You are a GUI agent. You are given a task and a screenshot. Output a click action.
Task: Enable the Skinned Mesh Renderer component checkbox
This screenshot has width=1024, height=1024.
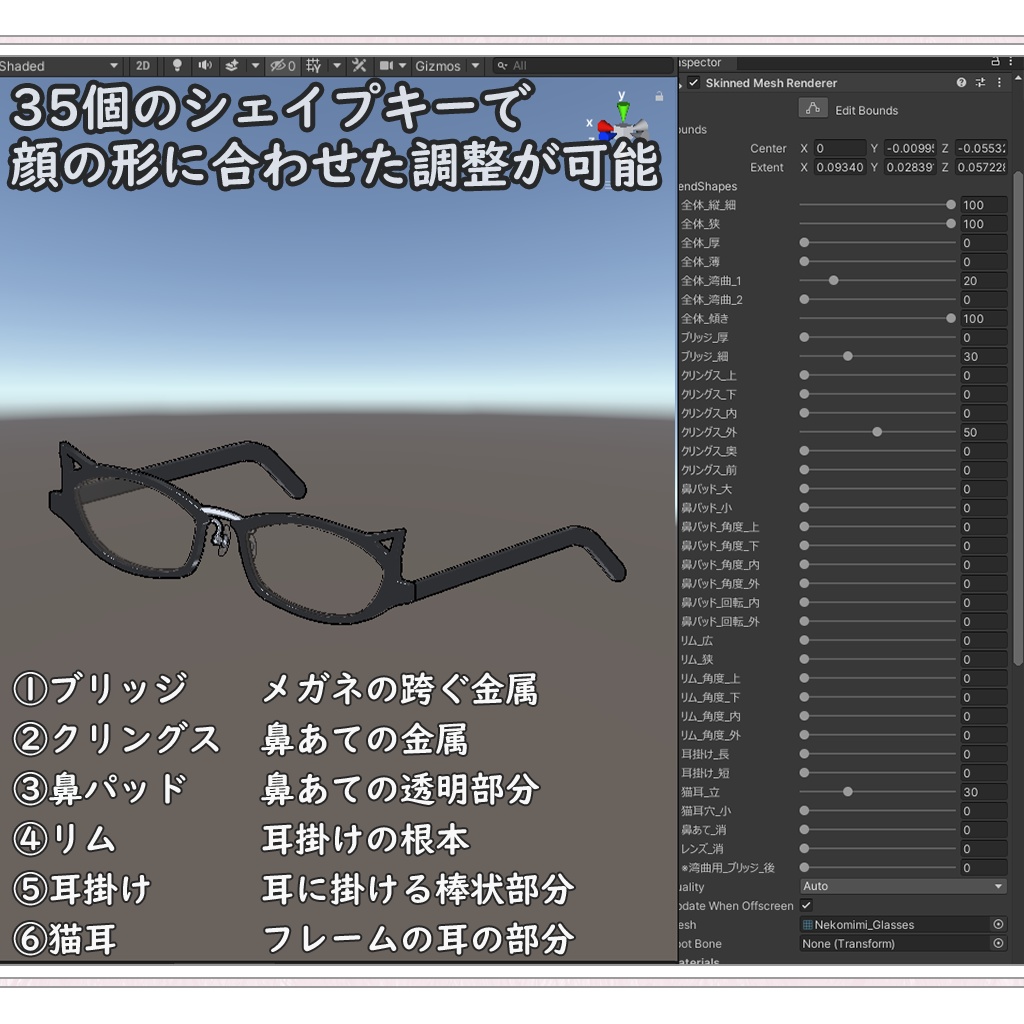pyautogui.click(x=693, y=83)
